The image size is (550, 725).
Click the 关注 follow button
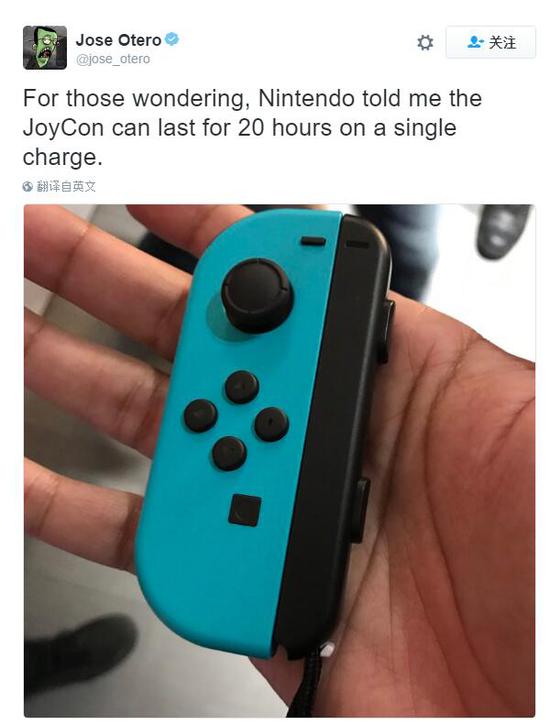point(490,42)
